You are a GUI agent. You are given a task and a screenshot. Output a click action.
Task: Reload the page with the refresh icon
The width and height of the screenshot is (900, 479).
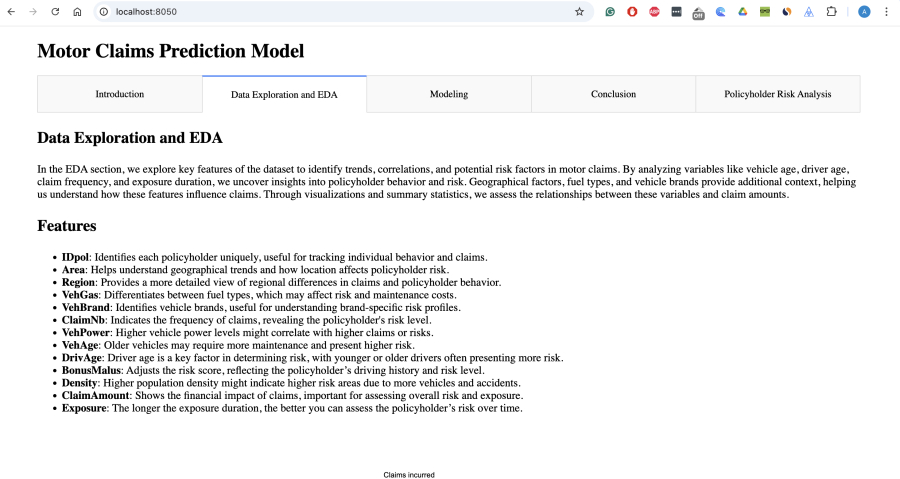[x=55, y=12]
